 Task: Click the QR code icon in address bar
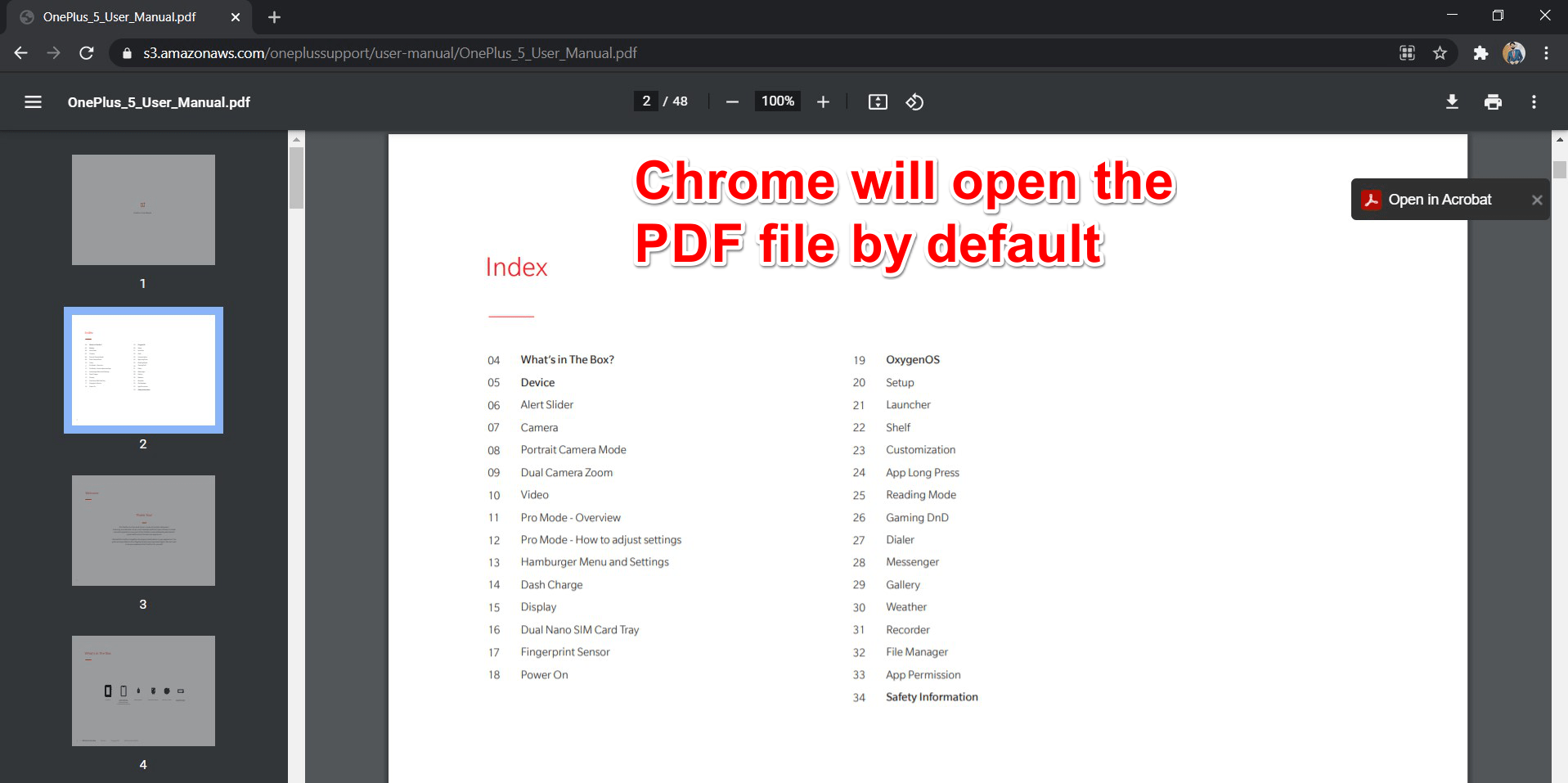coord(1407,53)
